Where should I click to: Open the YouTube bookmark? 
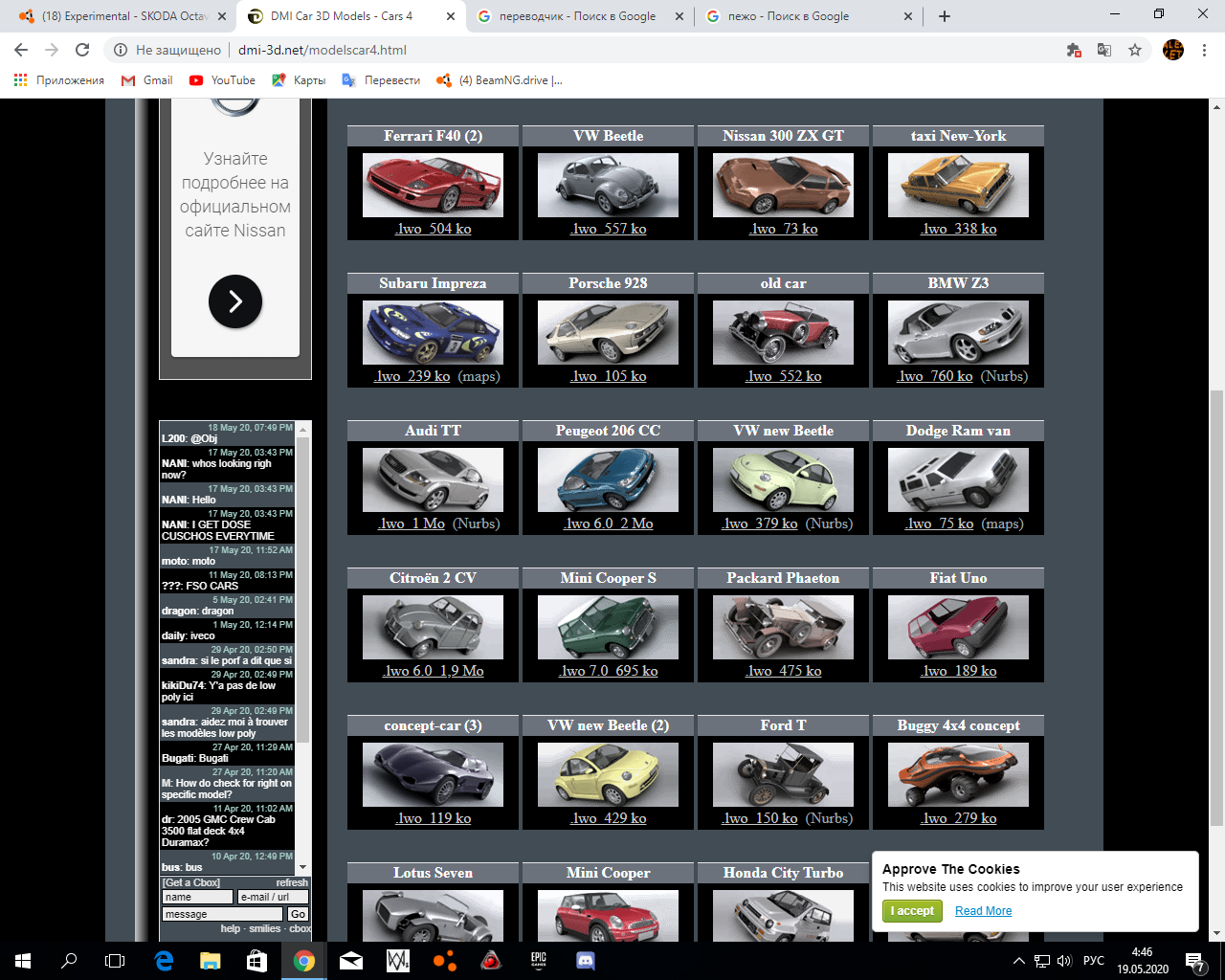pyautogui.click(x=222, y=80)
